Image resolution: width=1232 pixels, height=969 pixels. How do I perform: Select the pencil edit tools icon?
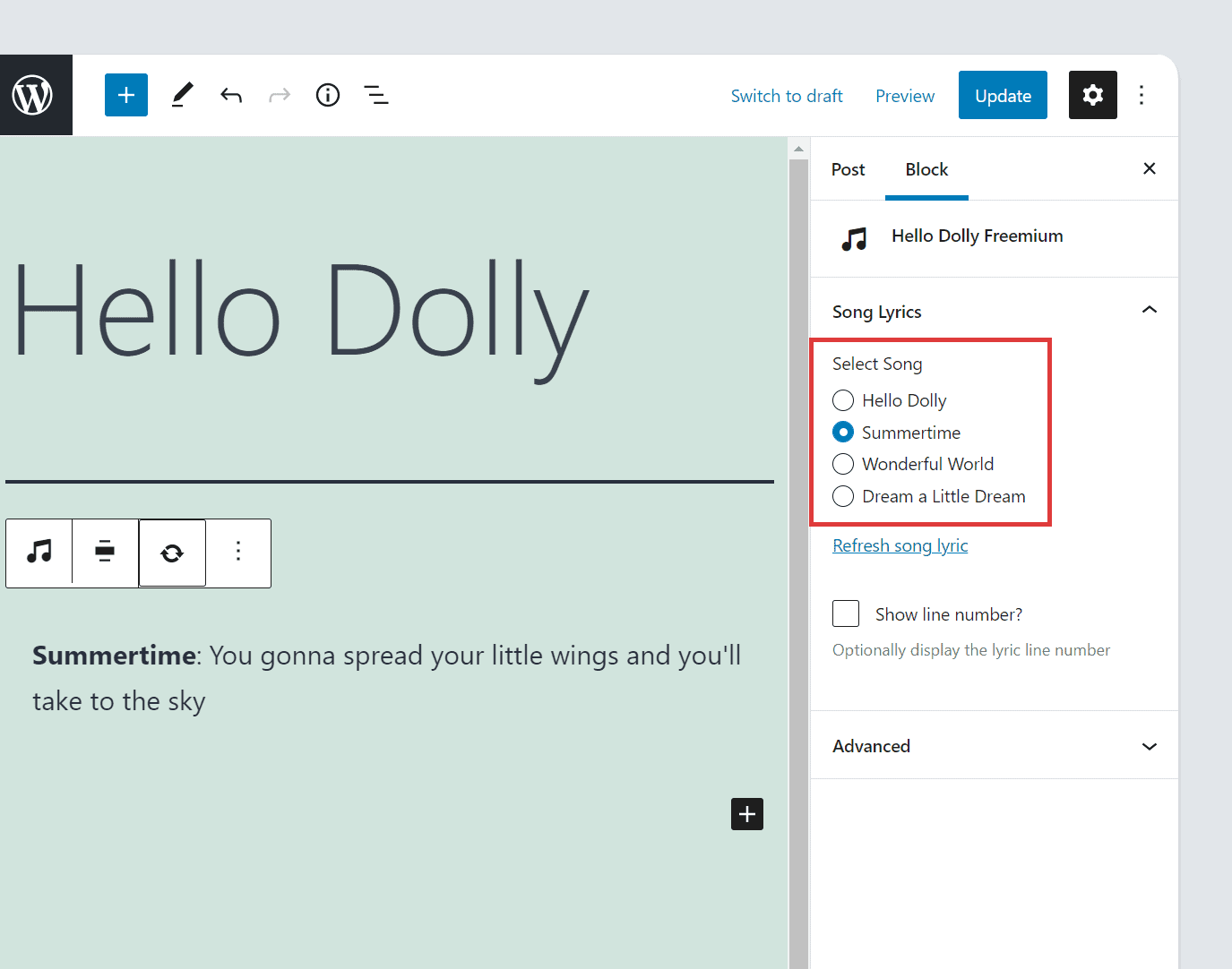click(182, 95)
